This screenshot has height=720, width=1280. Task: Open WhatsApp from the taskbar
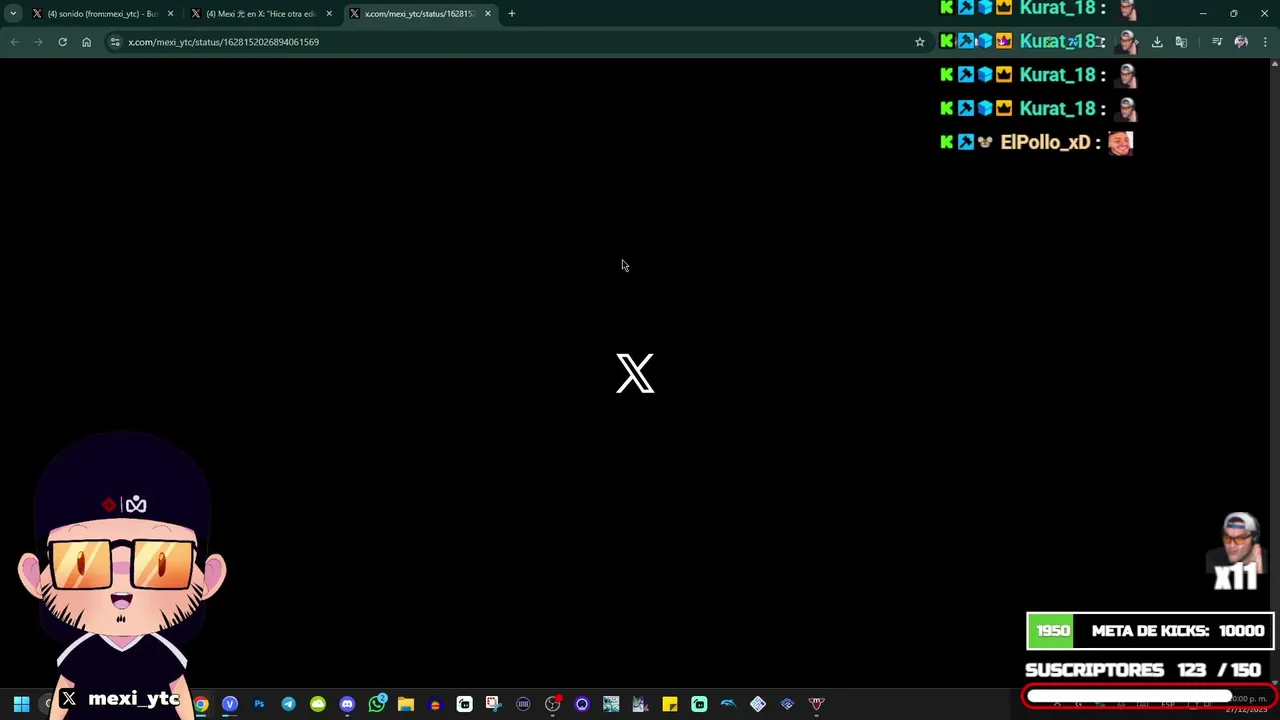[x=377, y=704]
